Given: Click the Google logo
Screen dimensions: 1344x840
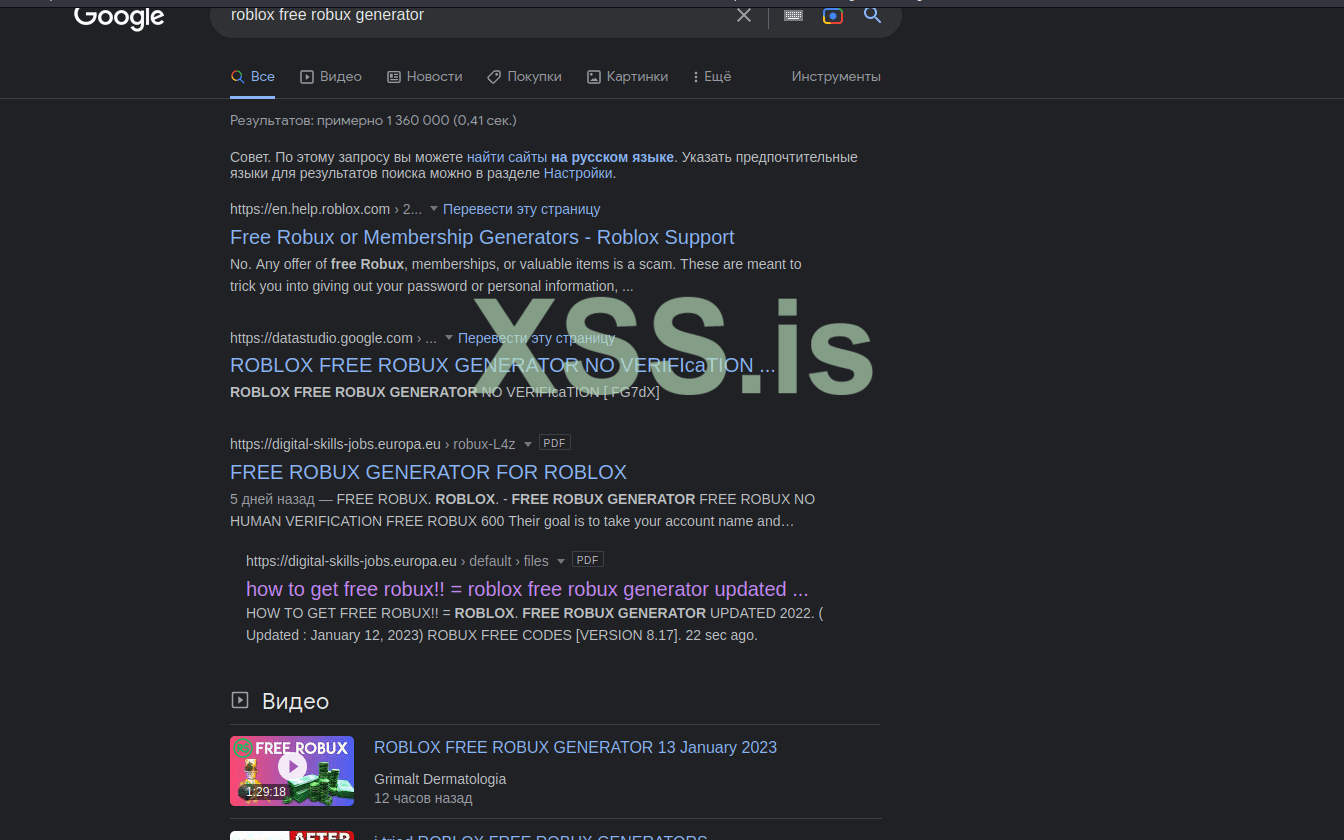Looking at the screenshot, I should [118, 17].
